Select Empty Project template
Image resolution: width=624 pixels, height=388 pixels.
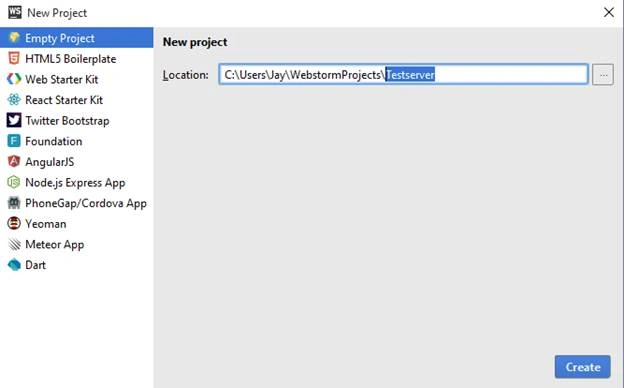click(x=76, y=38)
